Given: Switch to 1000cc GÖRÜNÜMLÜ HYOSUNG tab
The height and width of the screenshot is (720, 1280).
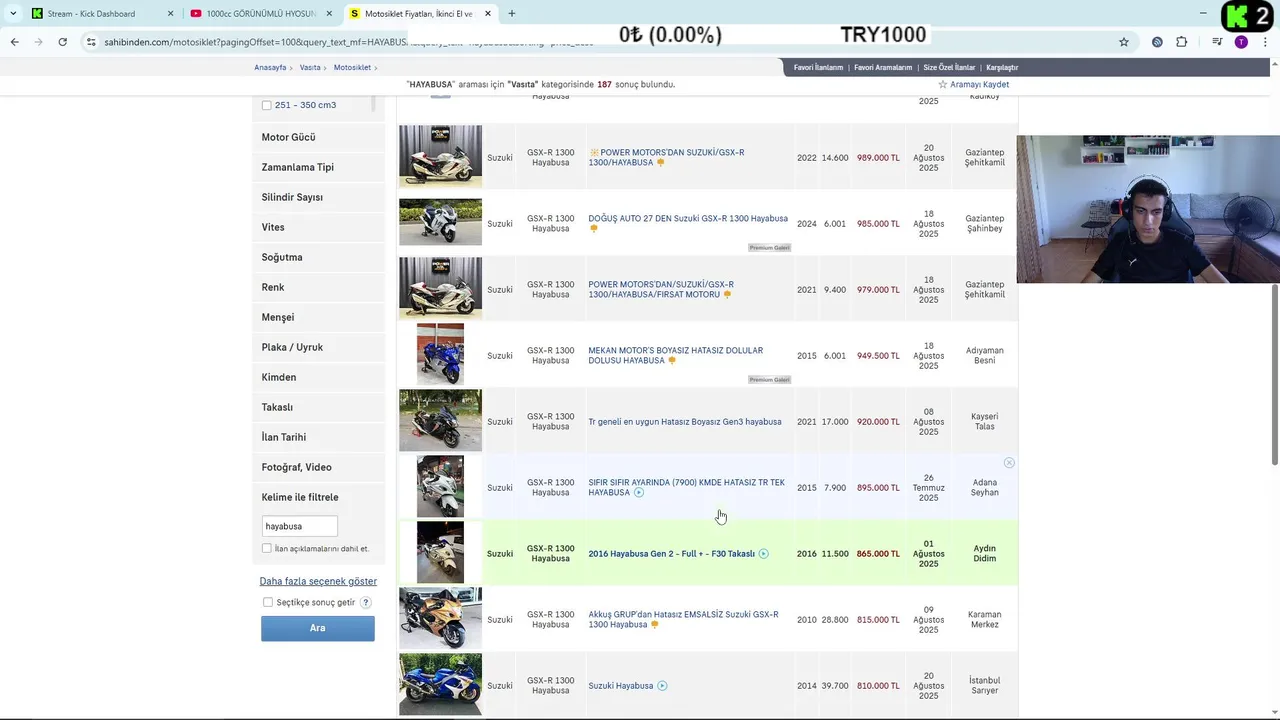Looking at the screenshot, I should [260, 14].
